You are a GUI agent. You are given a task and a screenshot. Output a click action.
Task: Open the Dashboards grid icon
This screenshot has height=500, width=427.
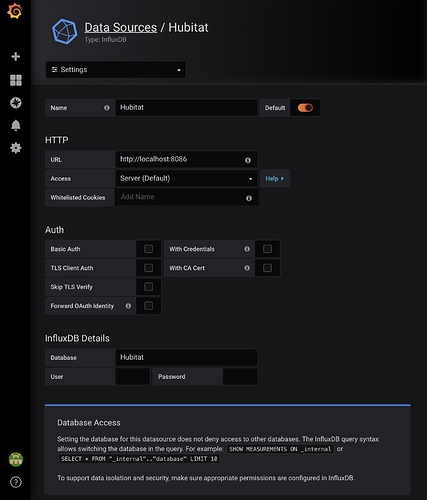point(16,80)
